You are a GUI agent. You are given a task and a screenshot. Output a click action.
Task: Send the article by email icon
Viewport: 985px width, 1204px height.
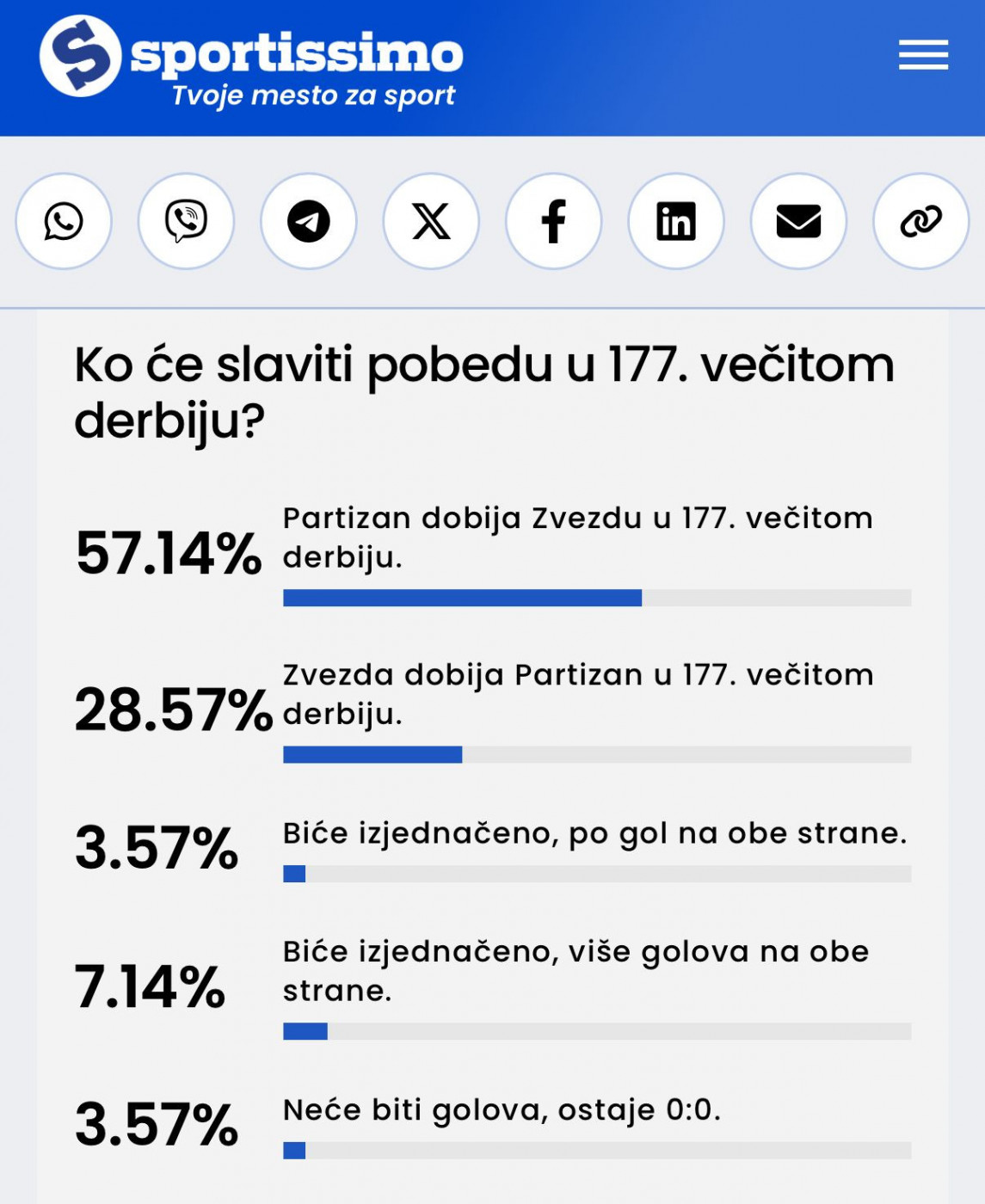coord(798,221)
